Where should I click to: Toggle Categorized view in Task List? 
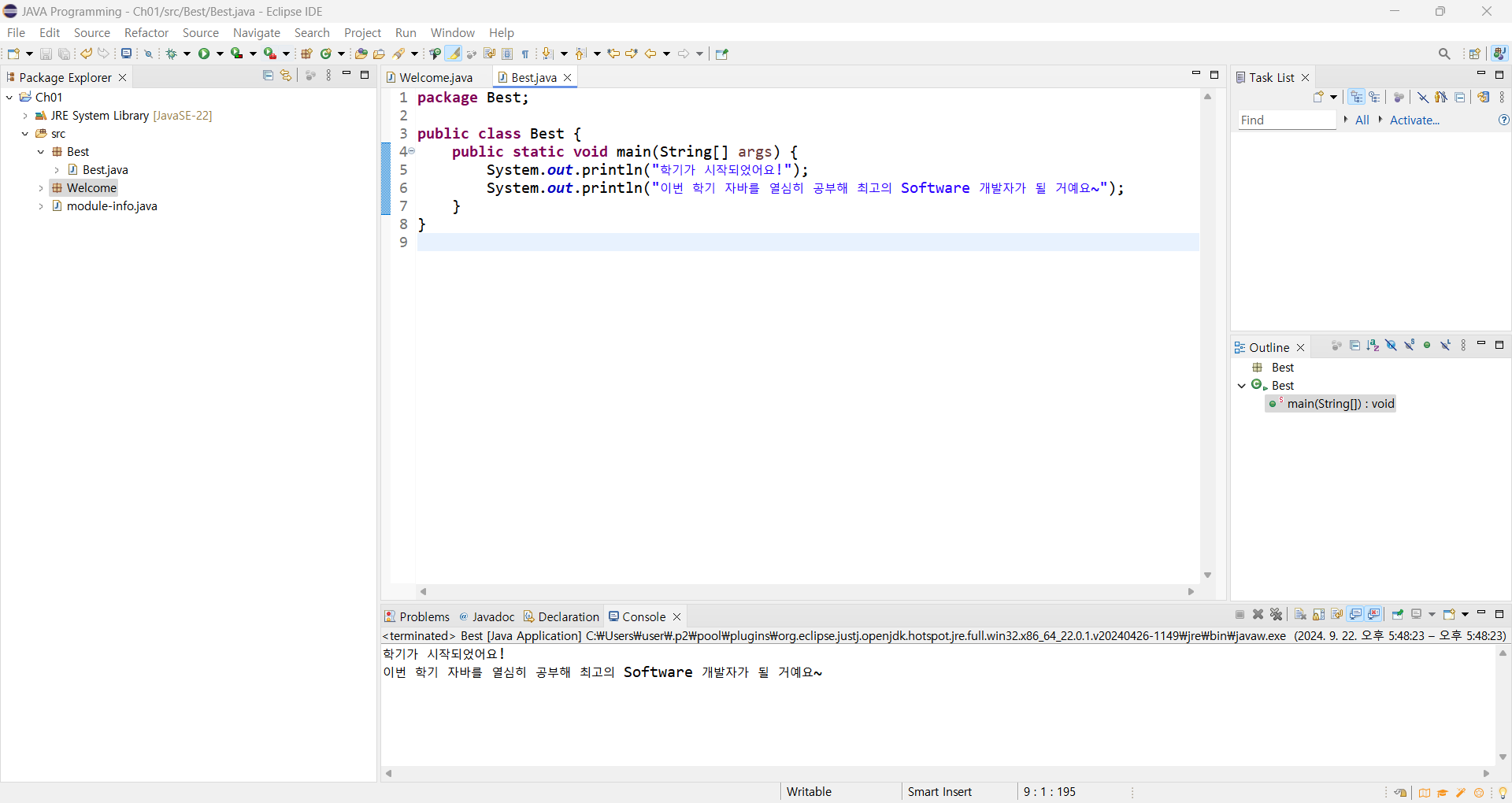point(1356,97)
